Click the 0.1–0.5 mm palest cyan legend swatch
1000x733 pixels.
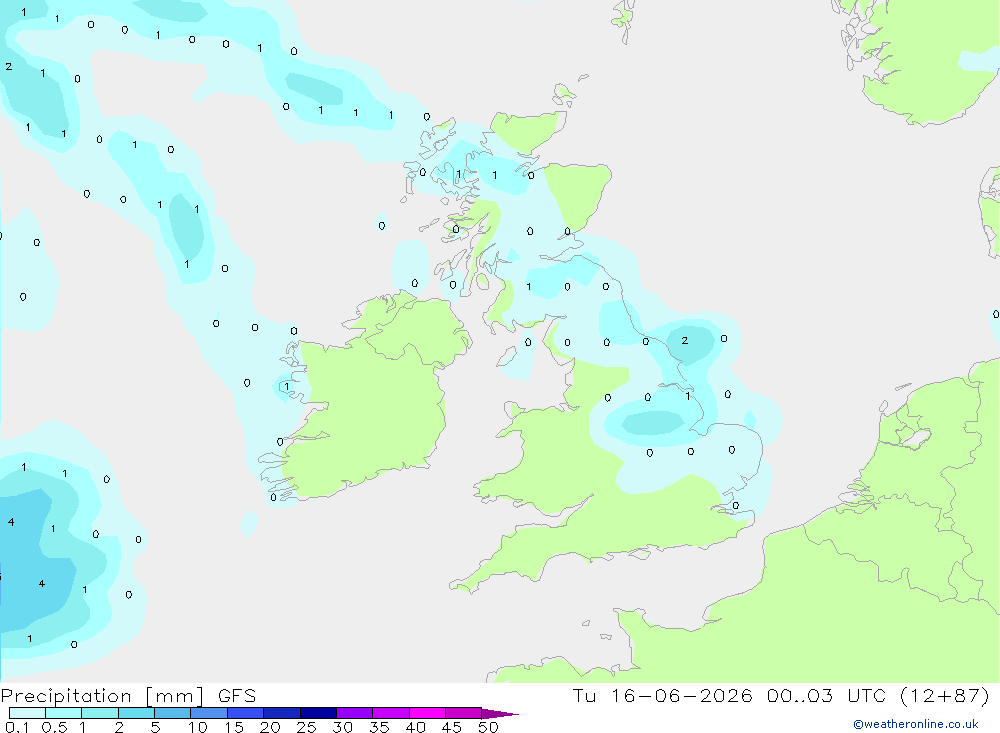27,713
